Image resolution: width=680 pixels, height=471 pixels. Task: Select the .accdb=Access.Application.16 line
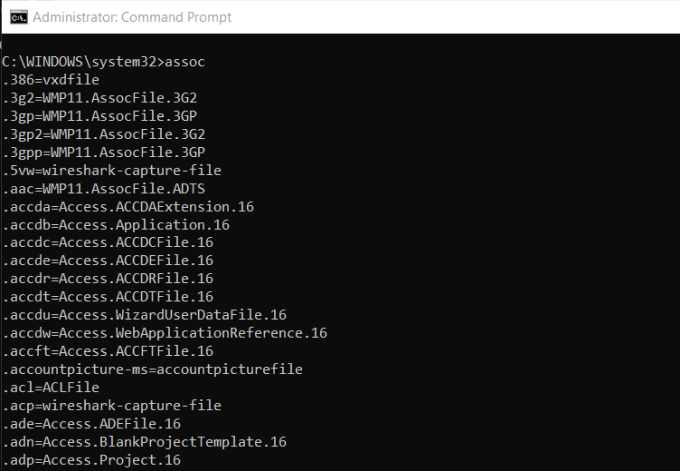coord(115,224)
